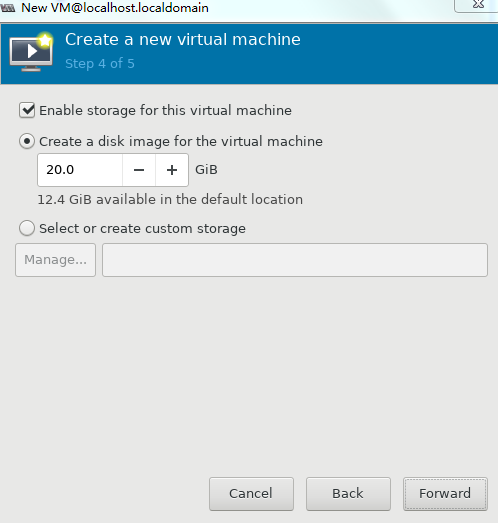498x523 pixels.
Task: Click the Manage... storage button
Action: [x=55, y=260]
